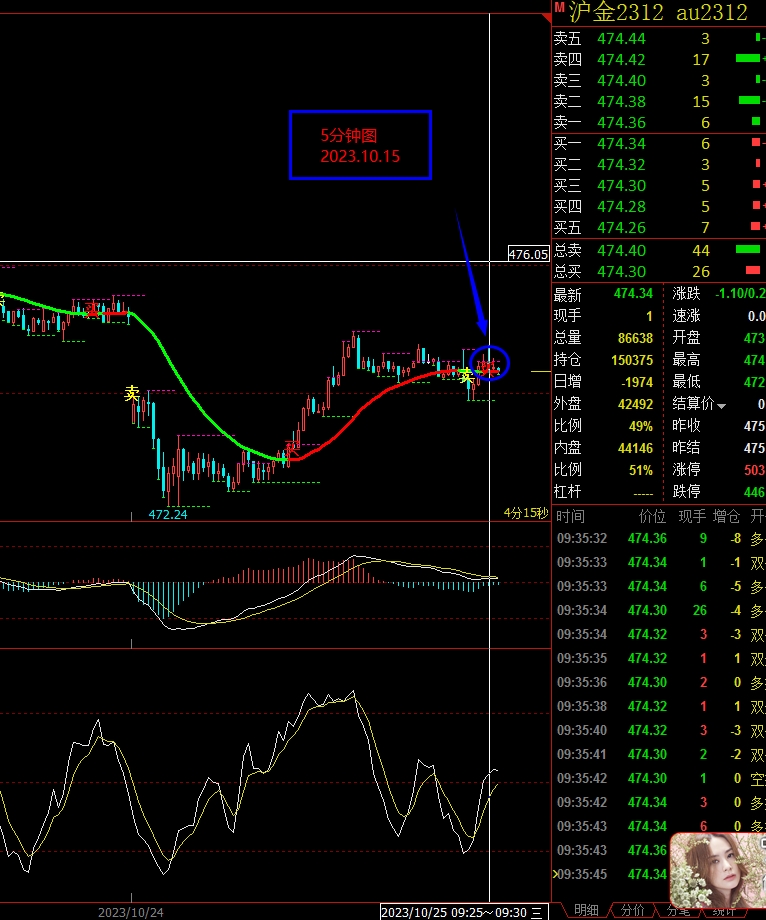This screenshot has width=766, height=920.
Task: Click the 涨停 limit-up label
Action: [x=686, y=470]
